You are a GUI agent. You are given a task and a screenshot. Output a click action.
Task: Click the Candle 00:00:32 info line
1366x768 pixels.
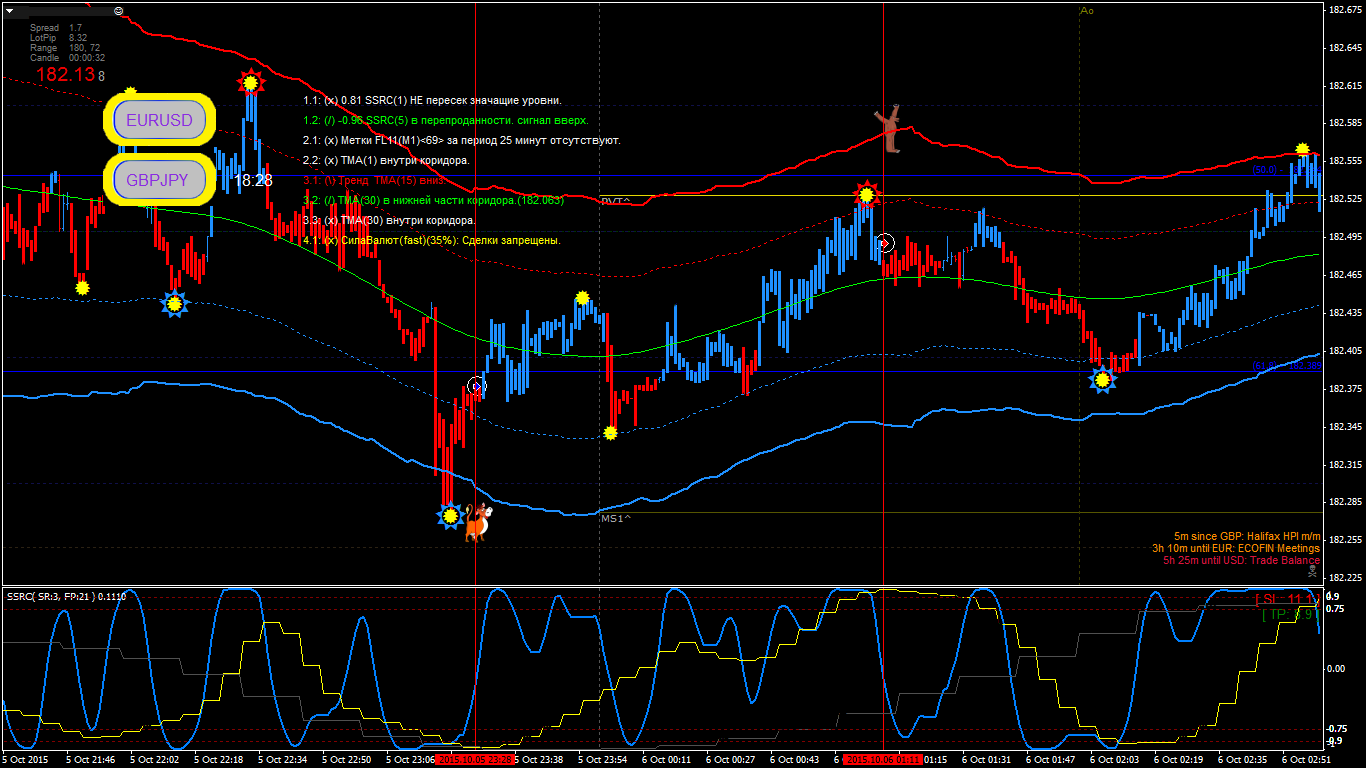pos(67,58)
